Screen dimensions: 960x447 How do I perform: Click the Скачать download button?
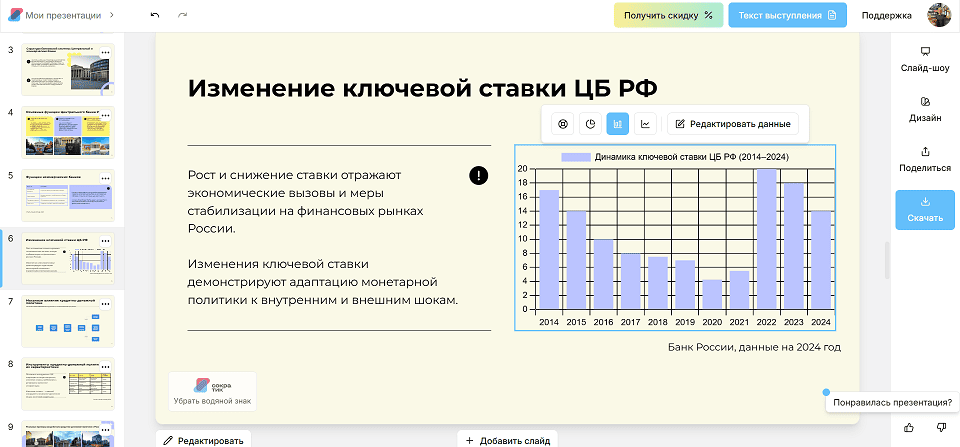point(924,210)
